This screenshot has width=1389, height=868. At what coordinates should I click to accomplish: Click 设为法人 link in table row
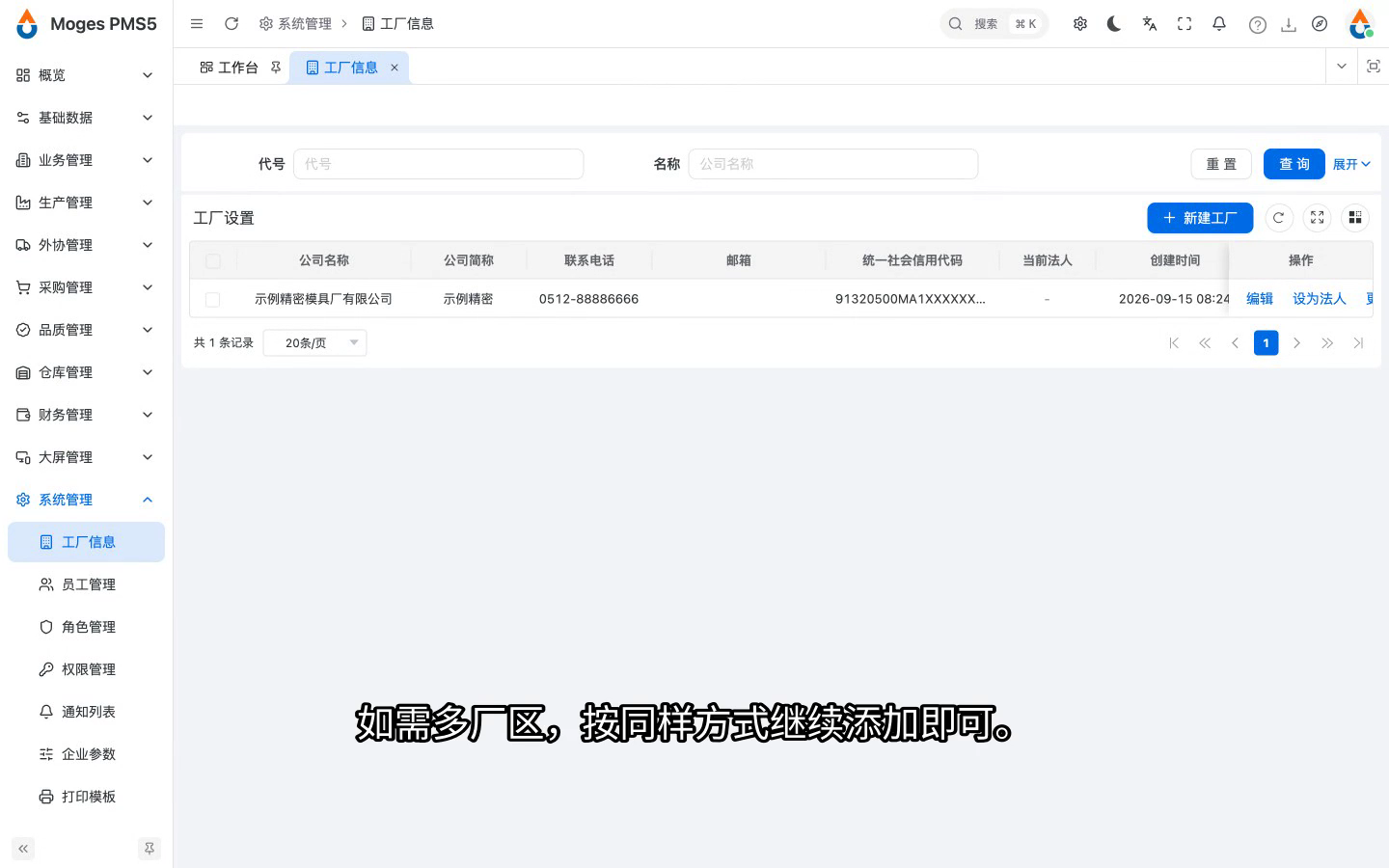tap(1320, 299)
